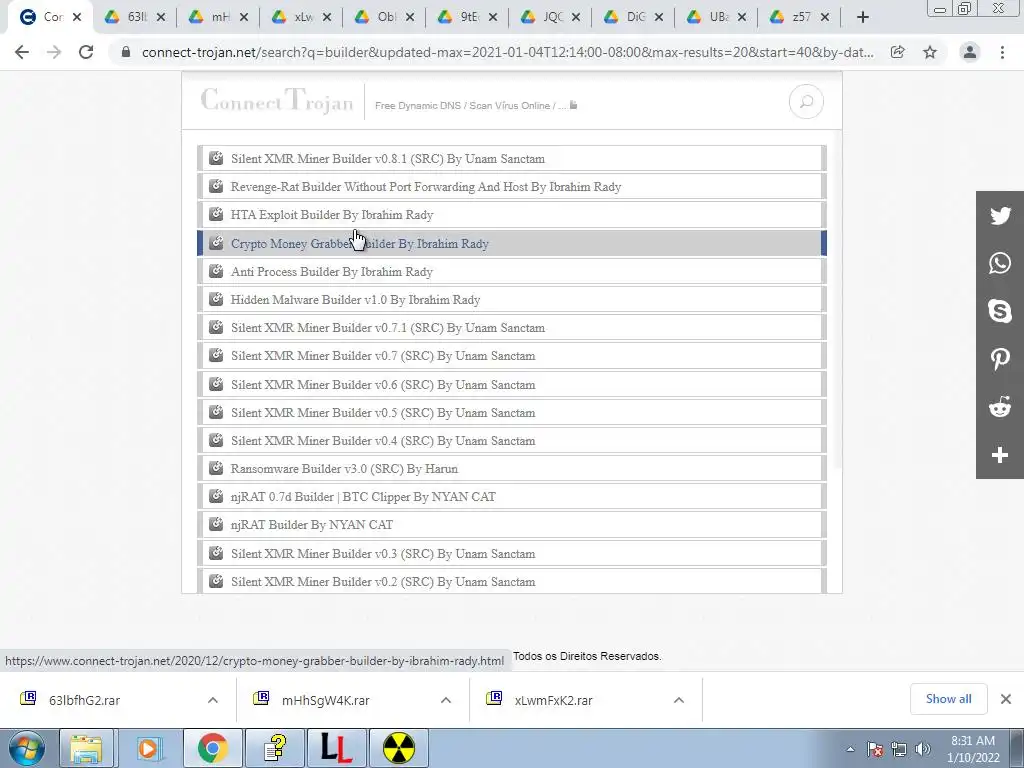Open Silent XMR Miner Builder v0.3 post
1024x768 pixels.
(x=512, y=554)
